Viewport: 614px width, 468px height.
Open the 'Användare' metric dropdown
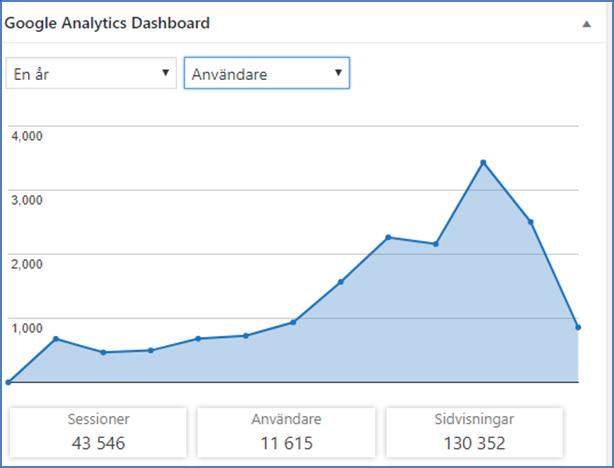pyautogui.click(x=267, y=73)
